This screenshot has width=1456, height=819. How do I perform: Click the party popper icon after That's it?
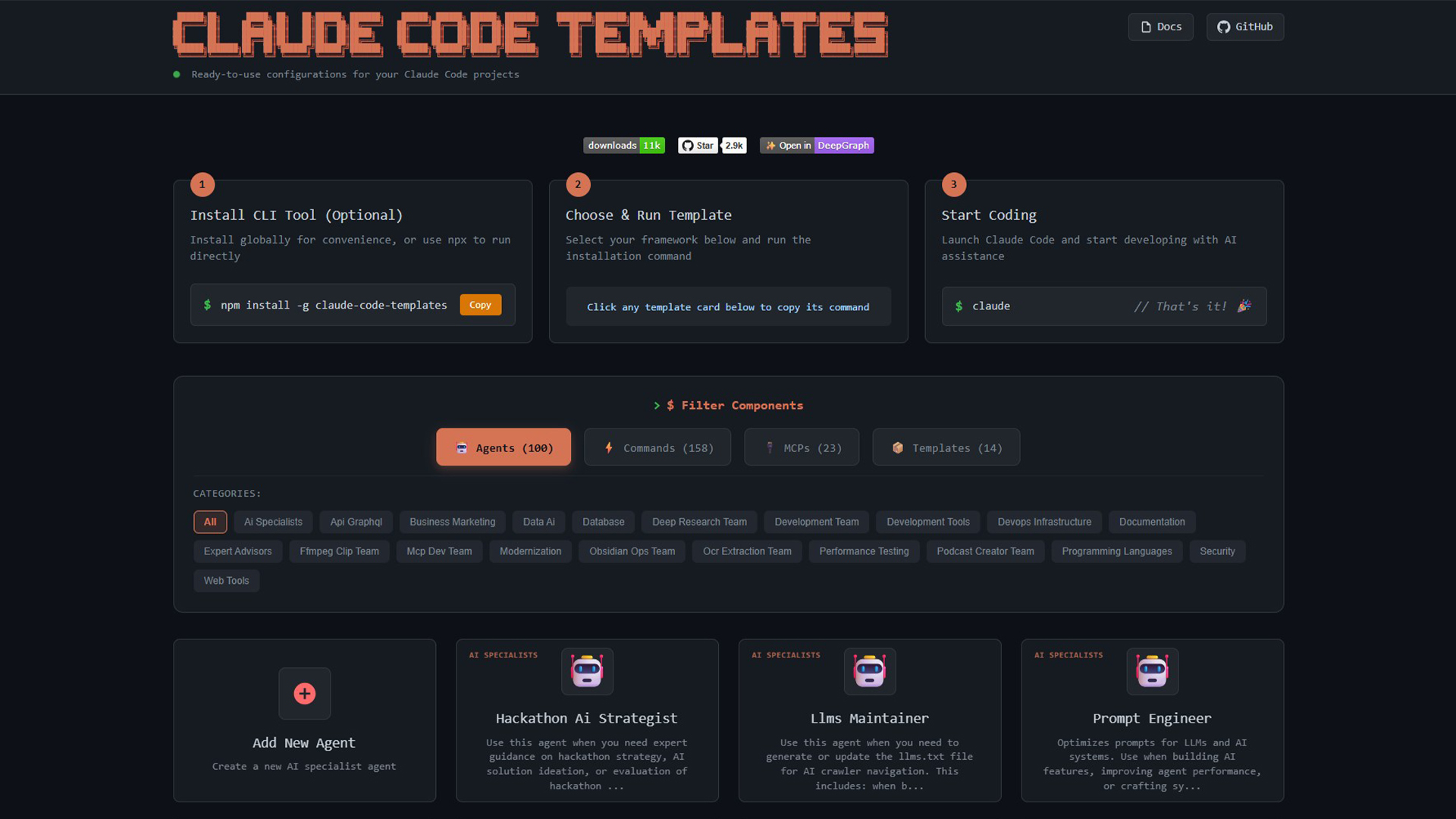pos(1244,306)
